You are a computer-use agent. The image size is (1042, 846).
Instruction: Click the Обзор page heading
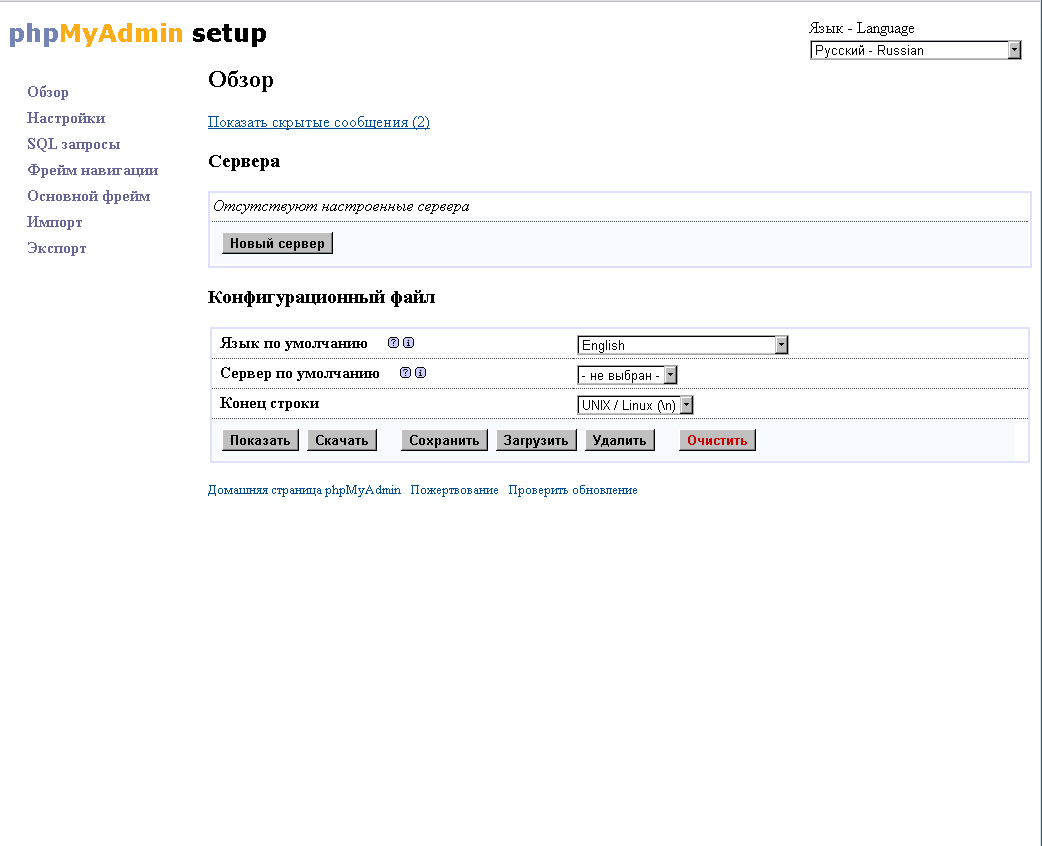(x=241, y=80)
